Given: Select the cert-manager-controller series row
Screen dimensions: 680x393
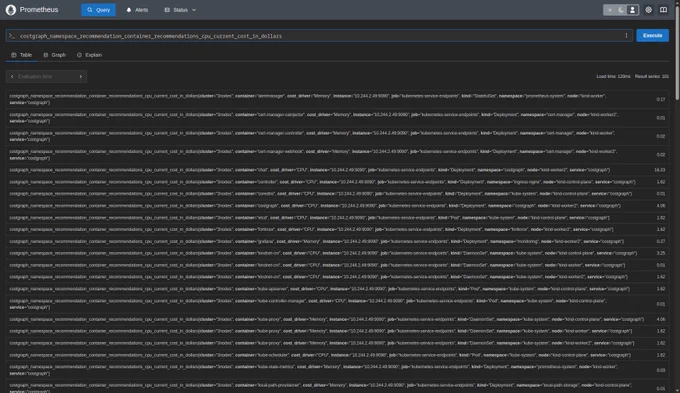Looking at the screenshot, I should click(x=337, y=136).
